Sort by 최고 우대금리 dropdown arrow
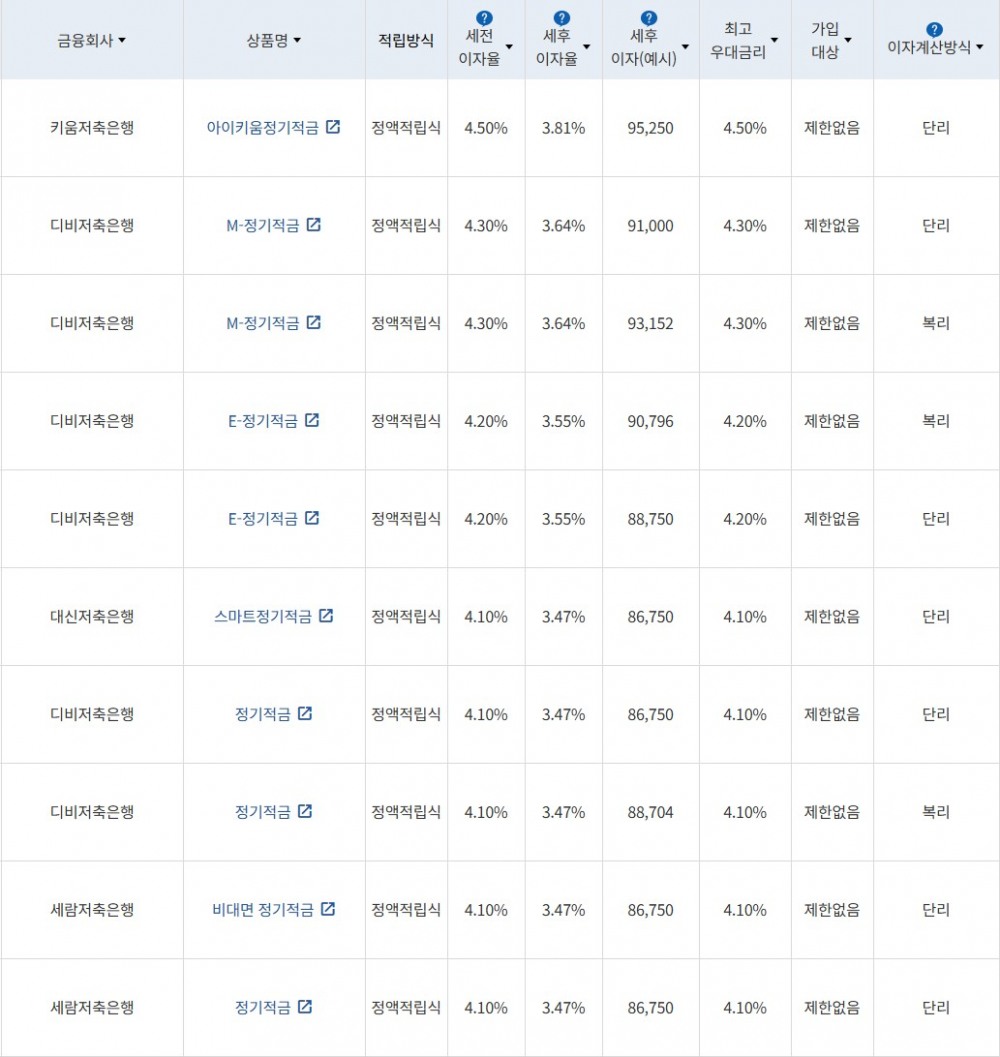Image resolution: width=1000 pixels, height=1057 pixels. (774, 41)
